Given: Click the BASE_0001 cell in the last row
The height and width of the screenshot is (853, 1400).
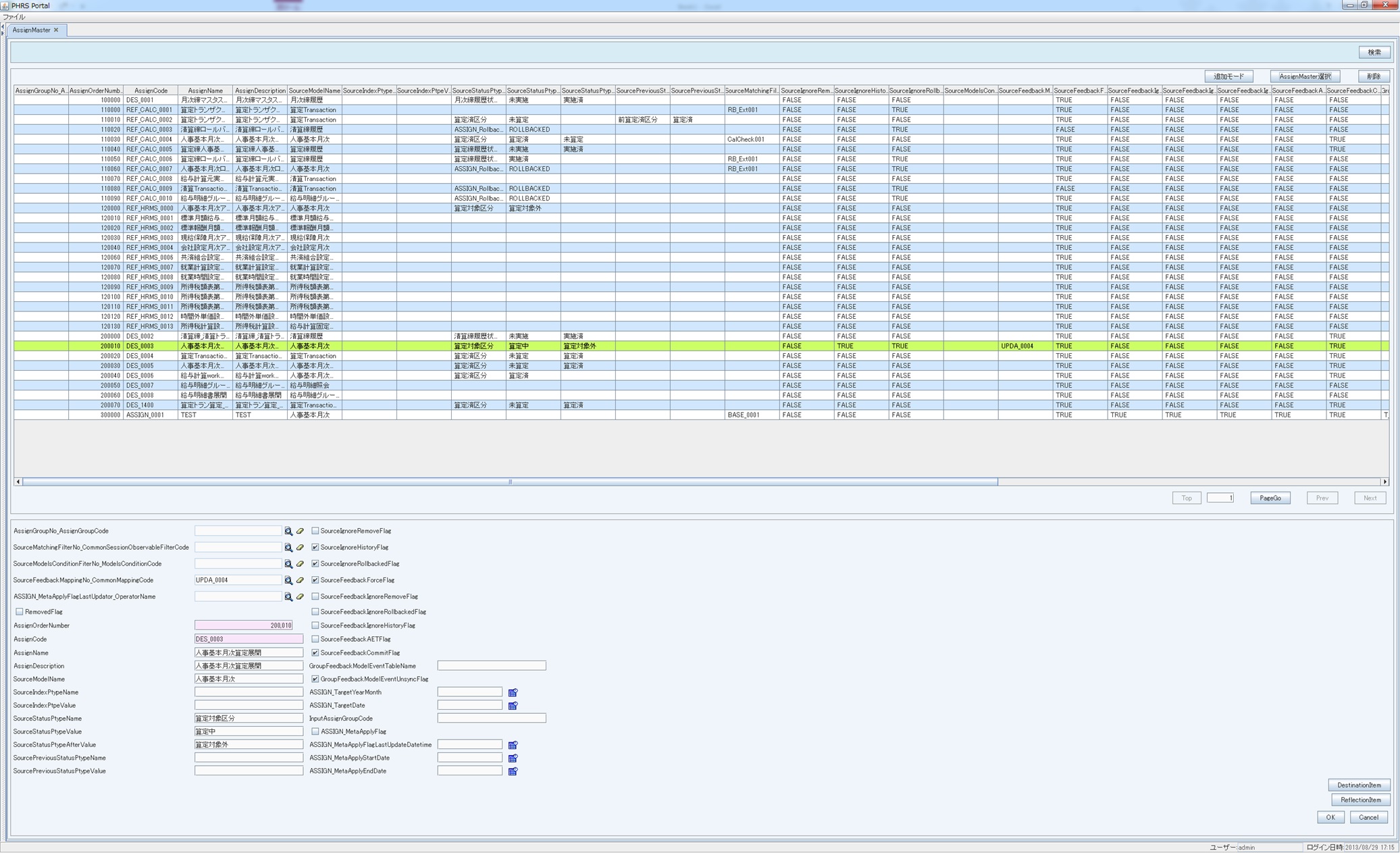Looking at the screenshot, I should pos(752,415).
